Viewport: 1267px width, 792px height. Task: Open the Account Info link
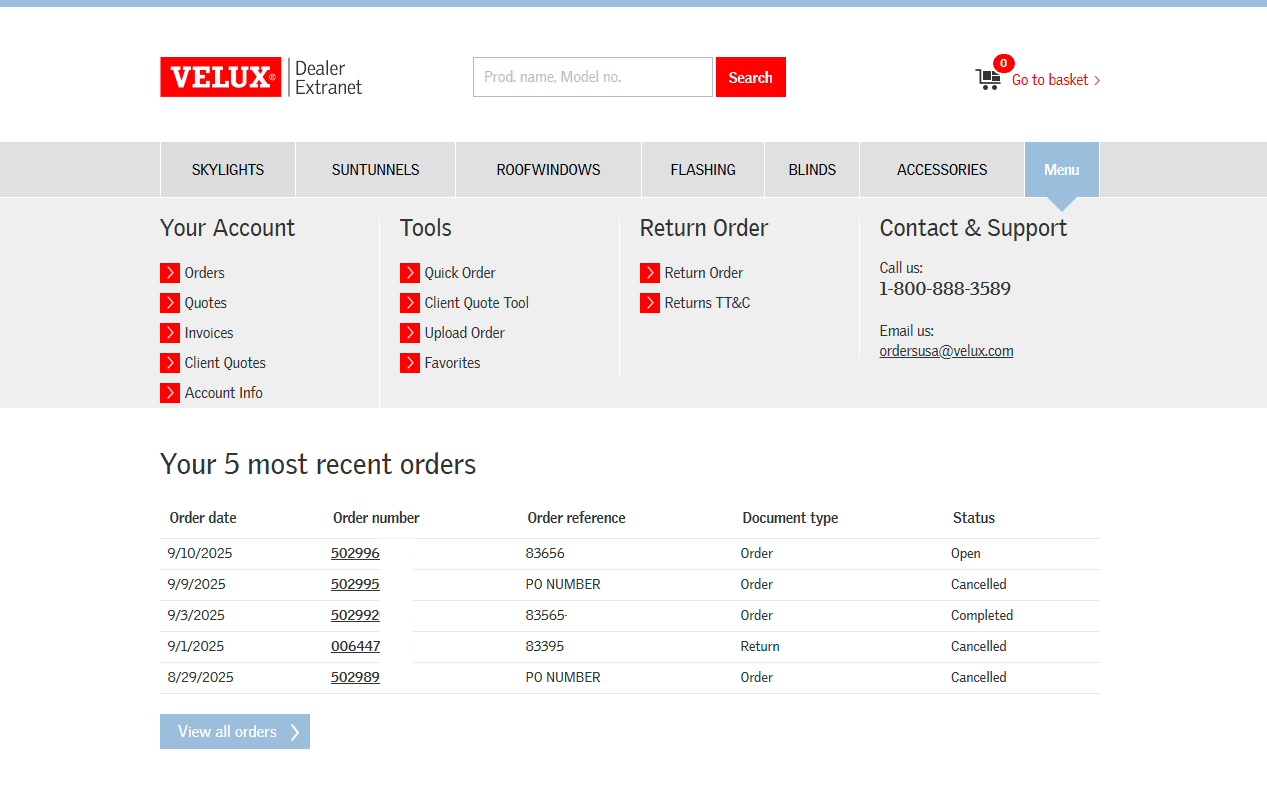(x=224, y=393)
